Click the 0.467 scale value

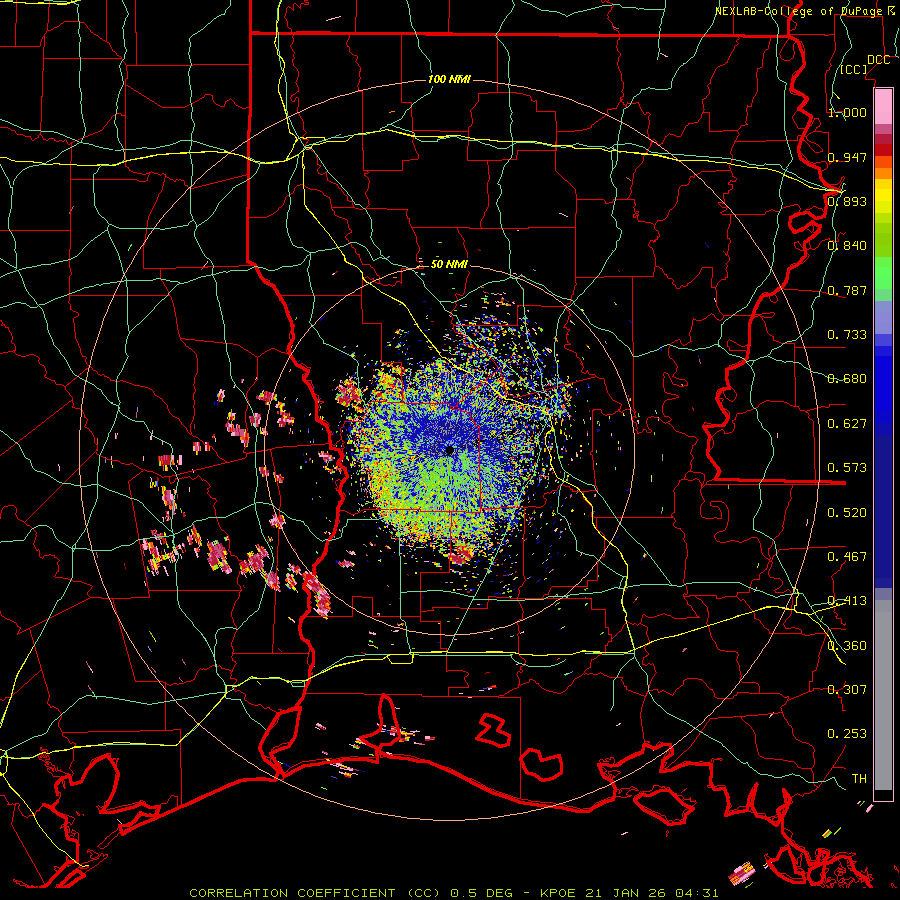pyautogui.click(x=847, y=557)
